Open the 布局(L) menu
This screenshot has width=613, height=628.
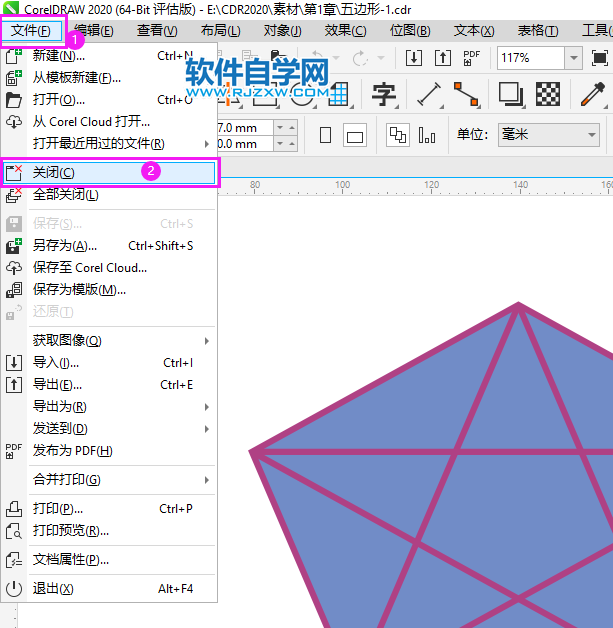point(221,30)
